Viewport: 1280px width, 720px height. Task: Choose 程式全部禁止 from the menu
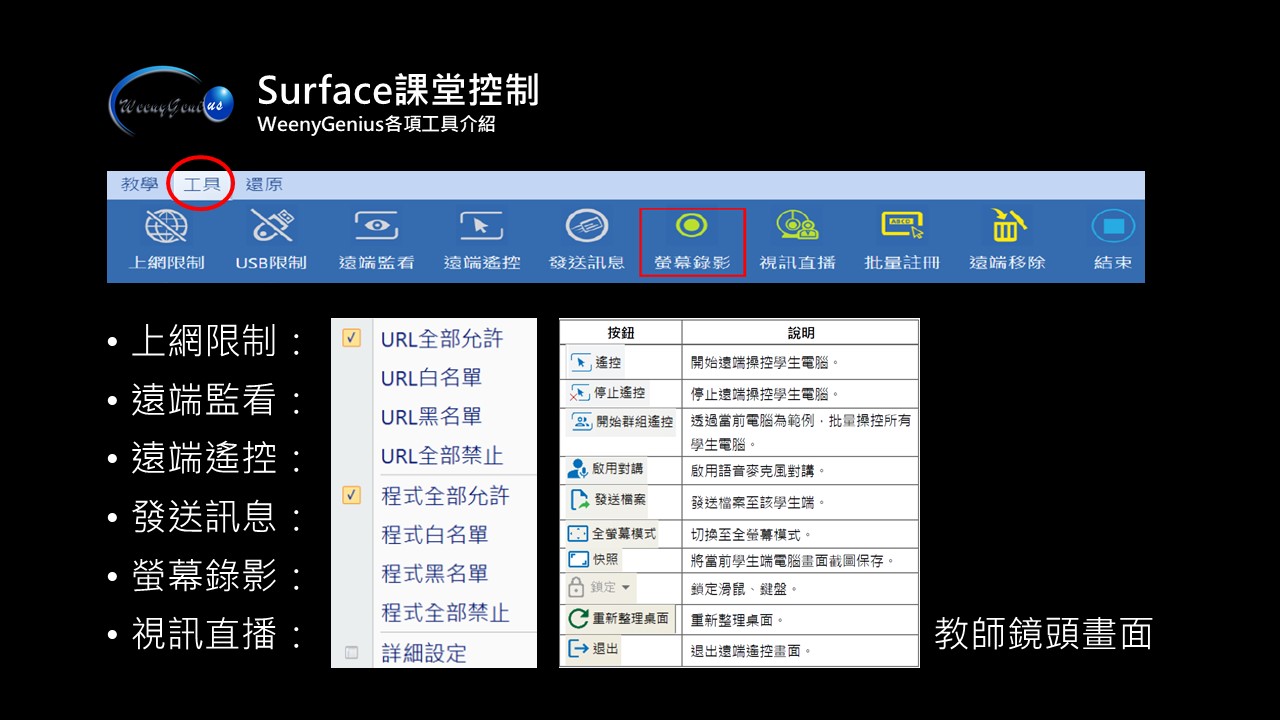(x=446, y=613)
